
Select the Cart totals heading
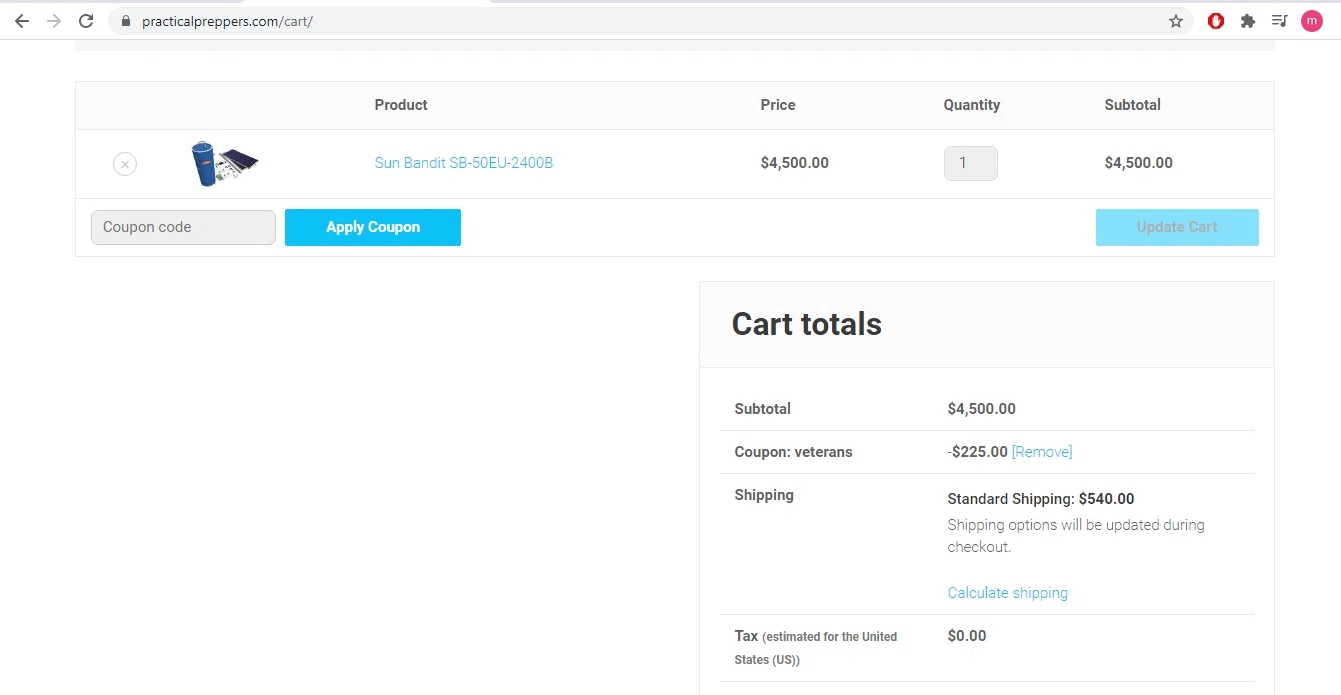click(807, 324)
